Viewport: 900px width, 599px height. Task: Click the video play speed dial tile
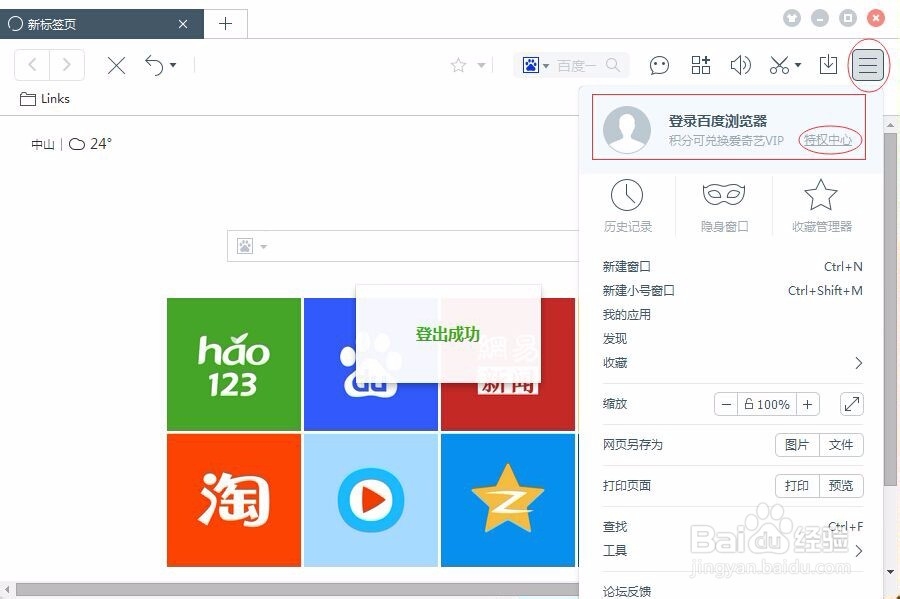(x=371, y=499)
